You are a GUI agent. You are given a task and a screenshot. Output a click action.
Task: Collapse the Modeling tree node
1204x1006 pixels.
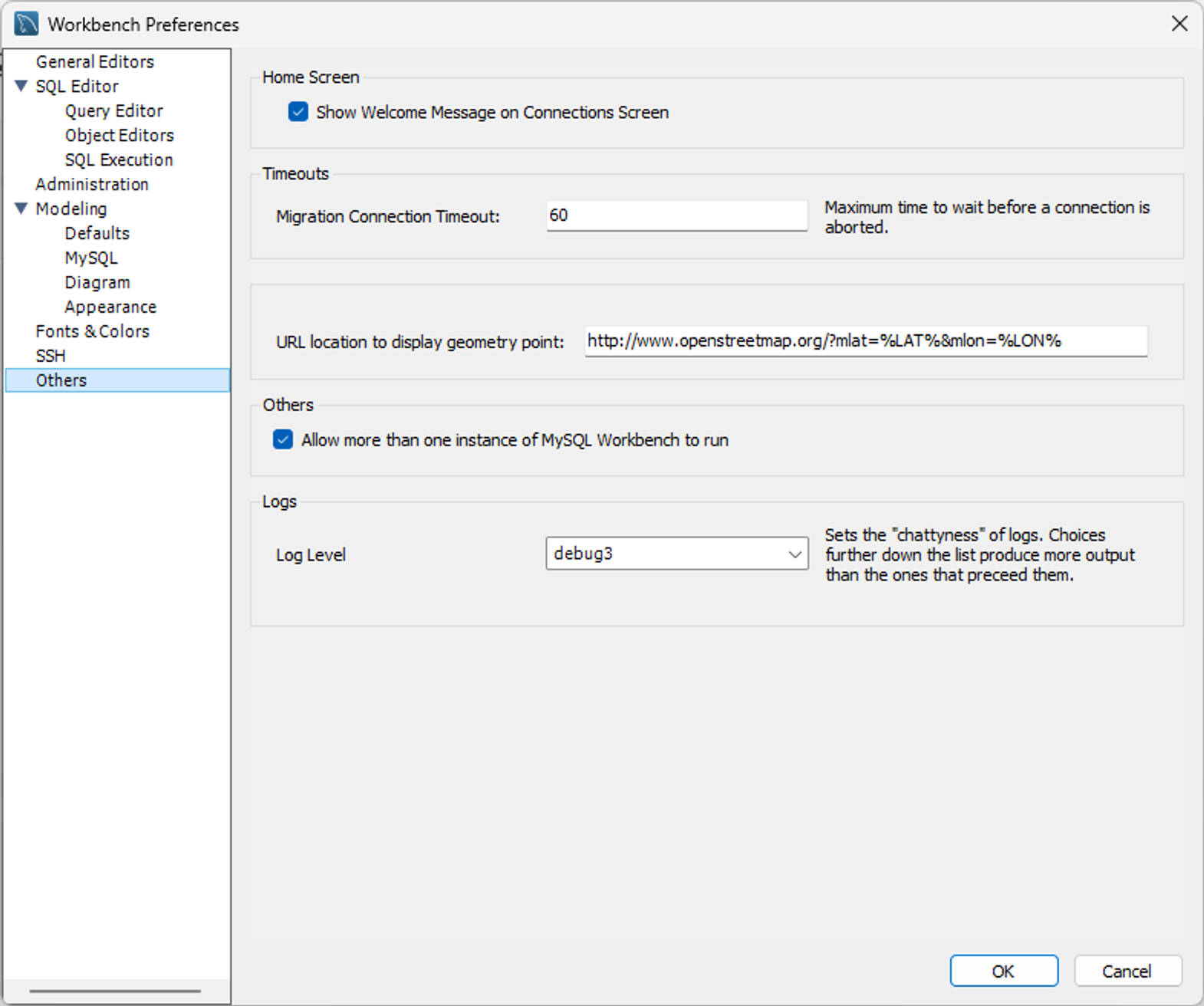[x=21, y=209]
